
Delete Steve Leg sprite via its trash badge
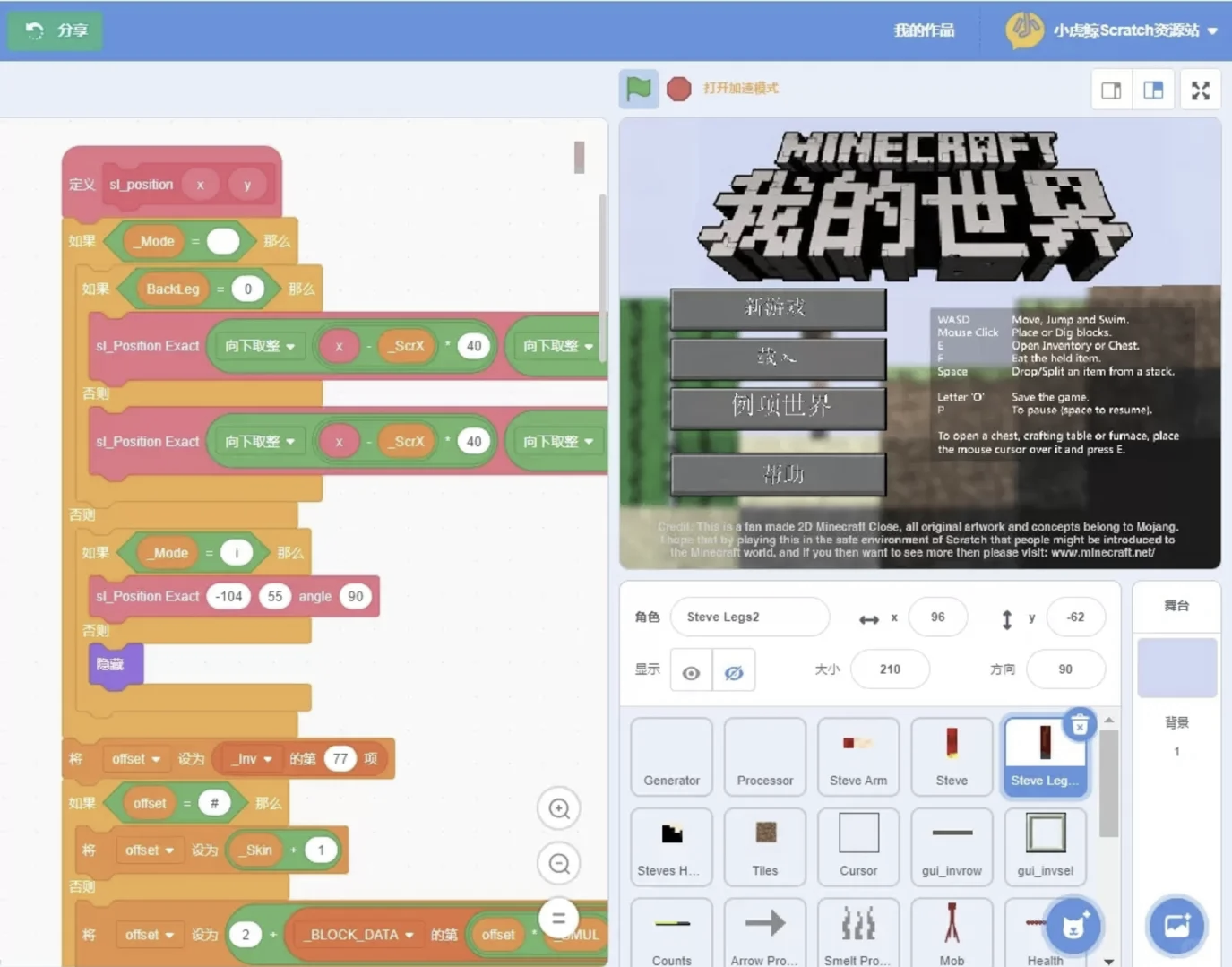point(1080,723)
